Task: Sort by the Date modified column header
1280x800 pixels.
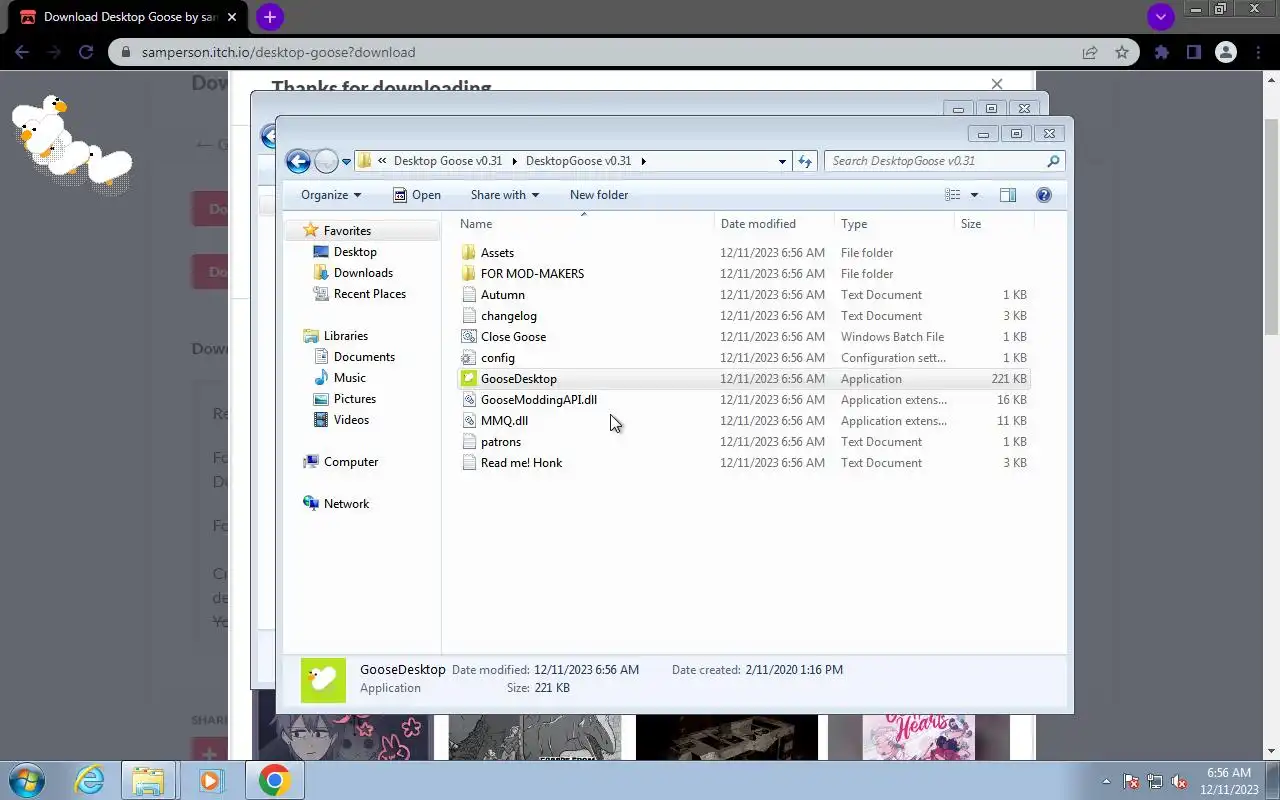Action: pos(774,224)
